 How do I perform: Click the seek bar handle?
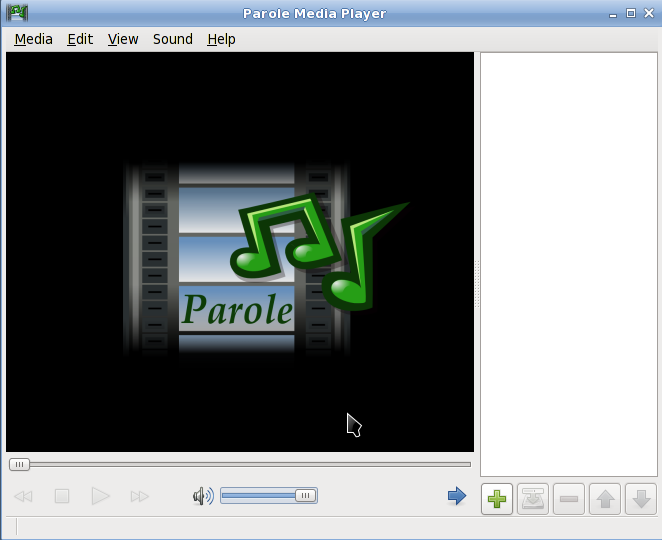pyautogui.click(x=19, y=464)
